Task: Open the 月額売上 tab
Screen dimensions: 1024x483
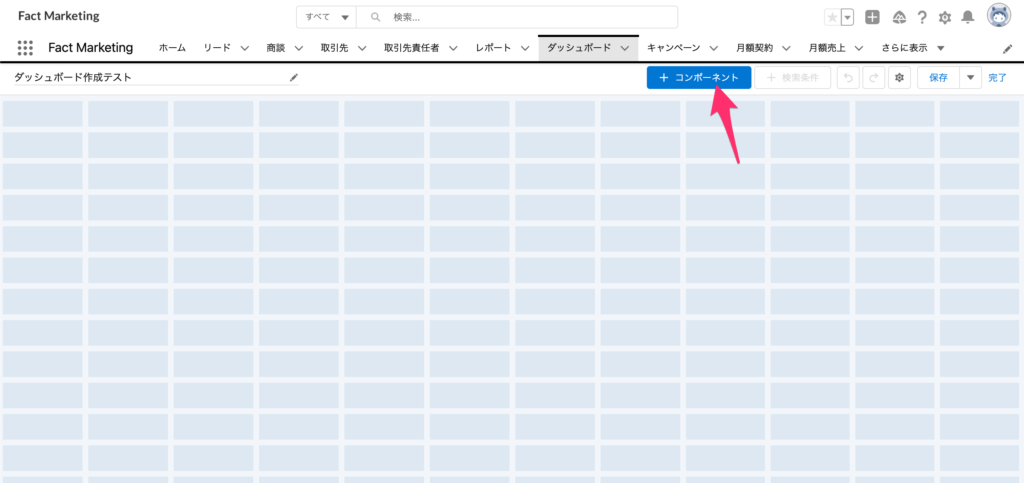Action: 827,48
